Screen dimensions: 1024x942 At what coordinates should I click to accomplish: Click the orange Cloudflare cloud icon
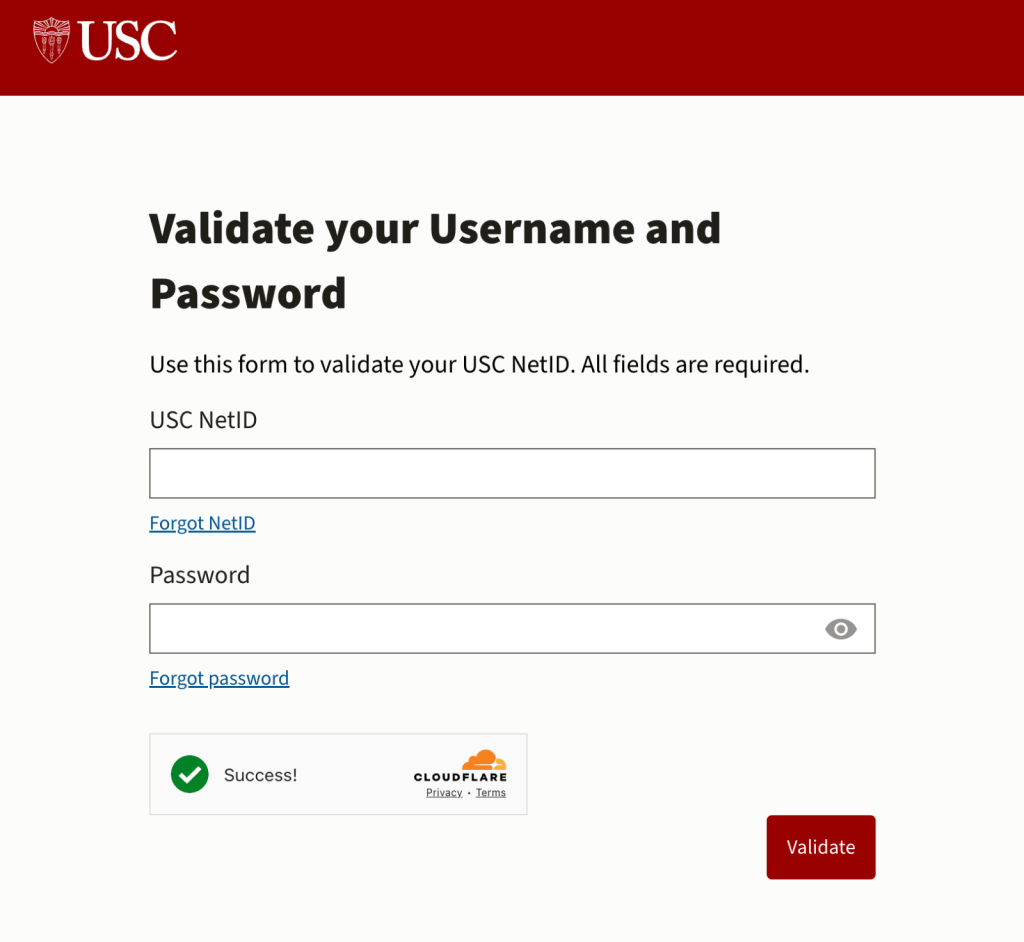pos(486,762)
